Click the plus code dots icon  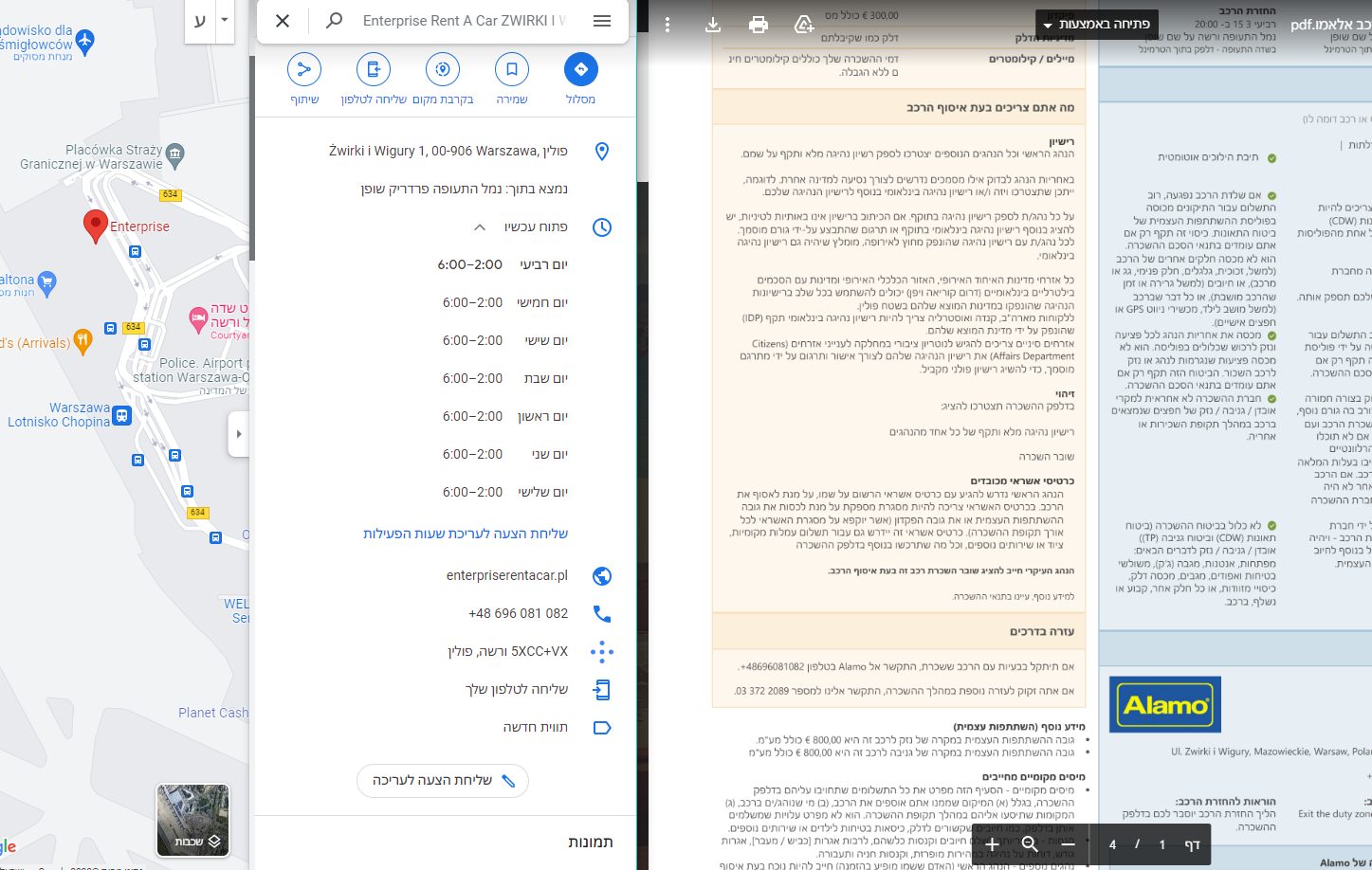click(601, 652)
